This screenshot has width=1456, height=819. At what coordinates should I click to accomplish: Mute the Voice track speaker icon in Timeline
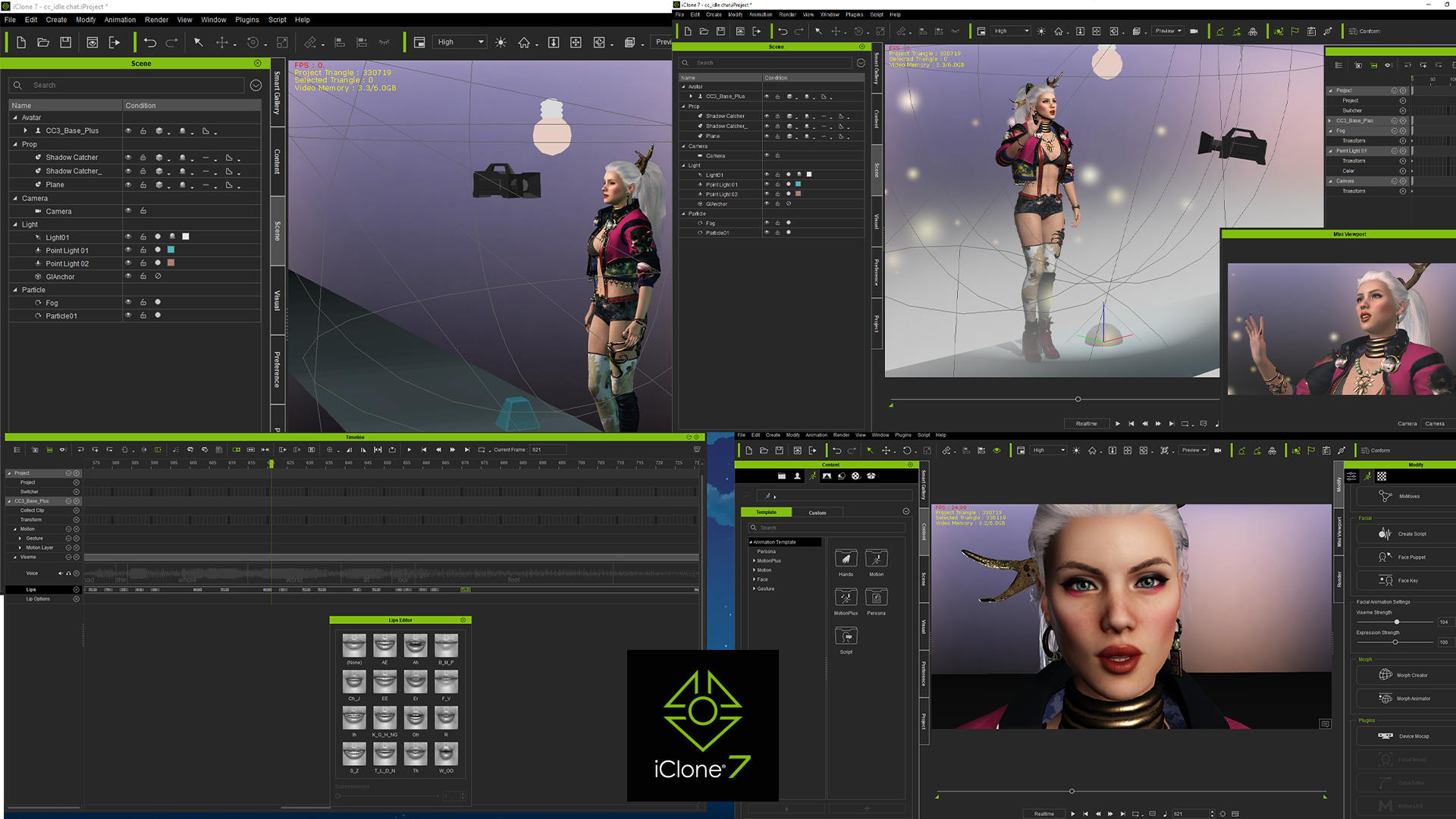coord(61,573)
